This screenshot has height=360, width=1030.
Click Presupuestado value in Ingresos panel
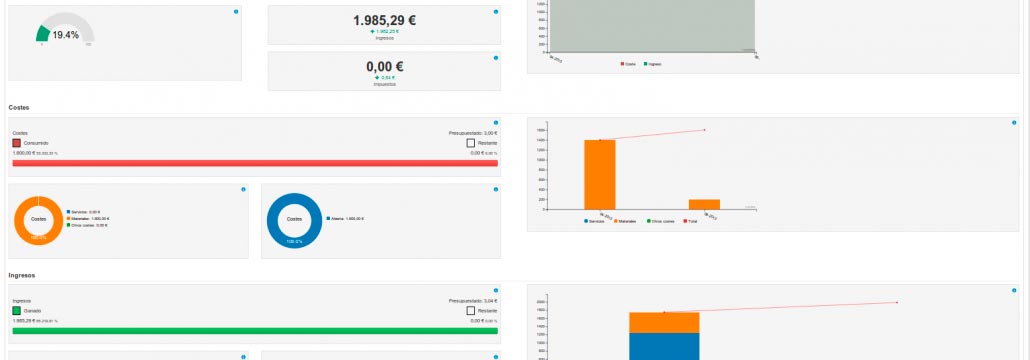[473, 300]
